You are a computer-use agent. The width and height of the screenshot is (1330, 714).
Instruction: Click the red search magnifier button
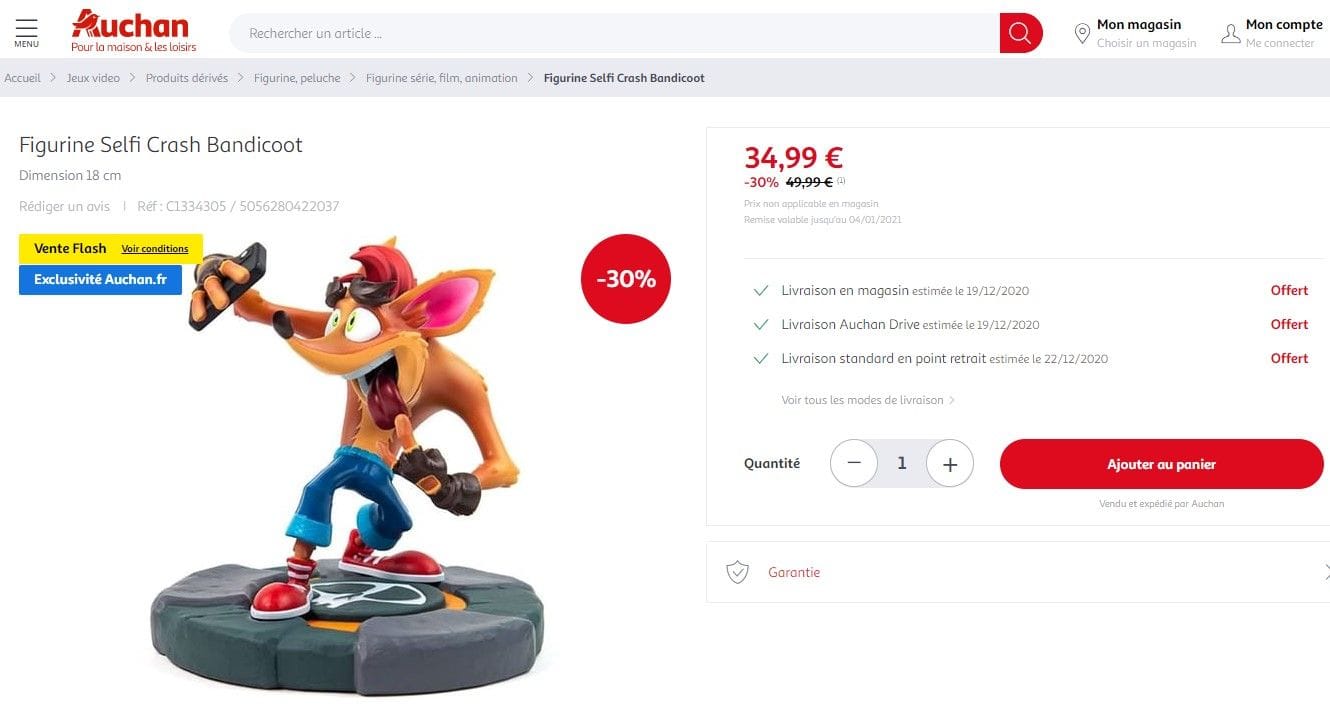coord(1020,33)
